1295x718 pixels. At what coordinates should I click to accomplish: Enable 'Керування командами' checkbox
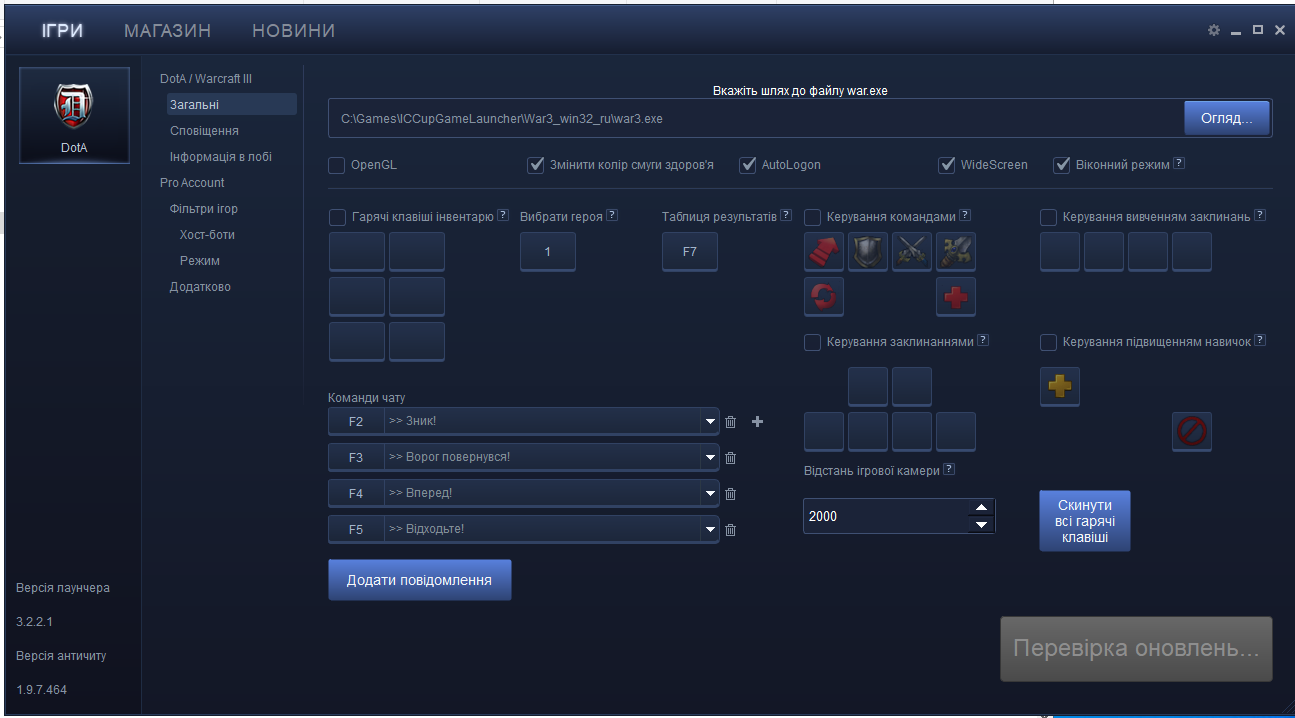[x=813, y=217]
